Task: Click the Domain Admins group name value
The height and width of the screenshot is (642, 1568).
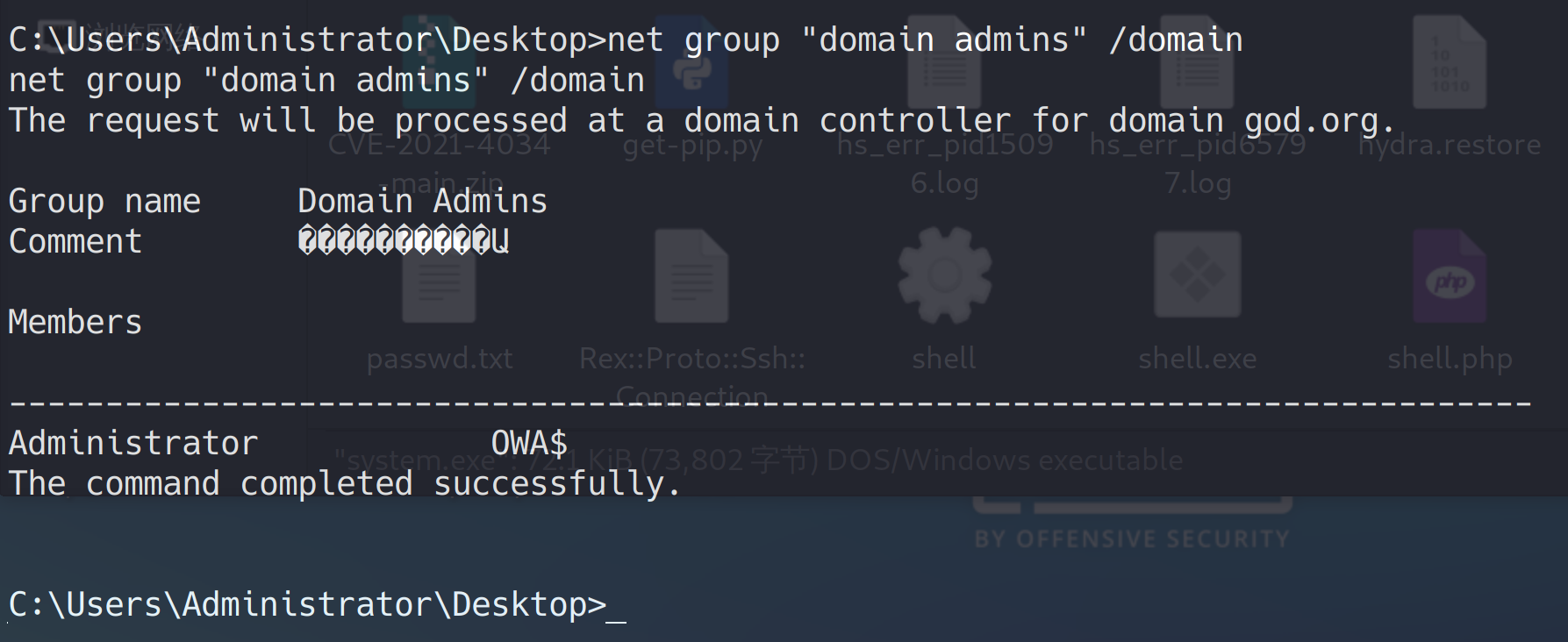Action: pos(422,201)
